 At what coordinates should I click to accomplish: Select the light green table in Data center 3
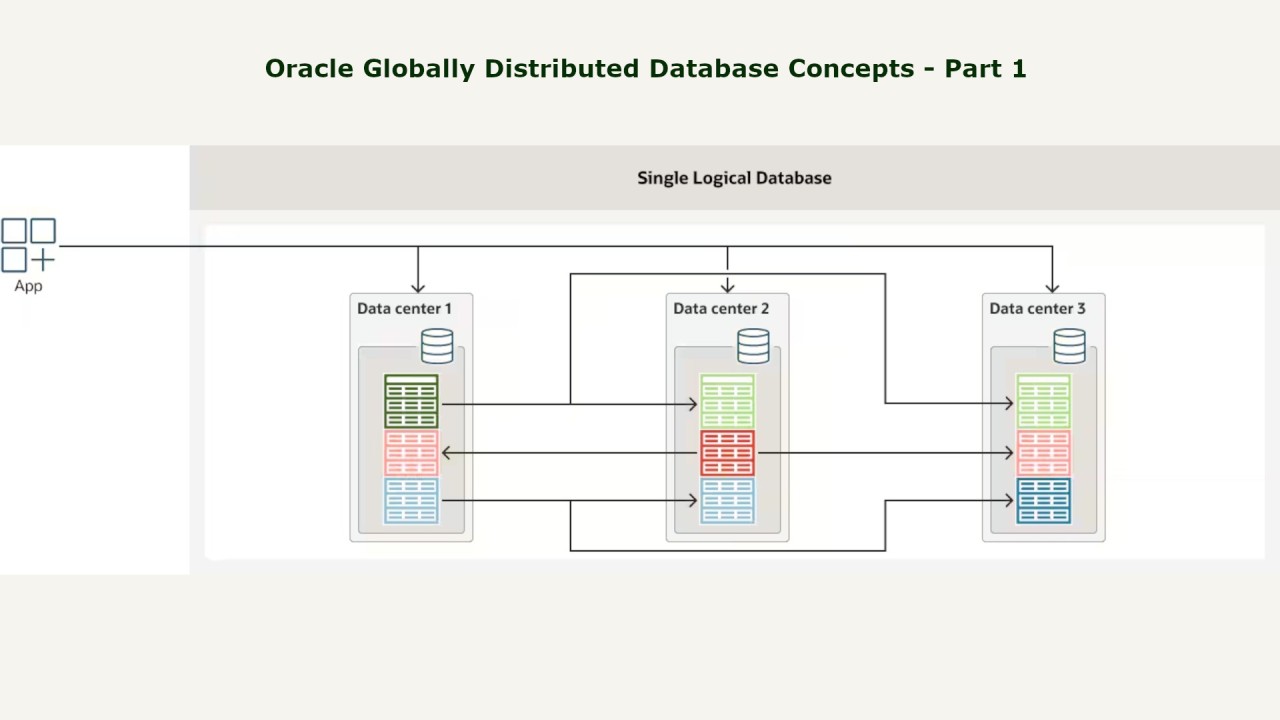click(x=1043, y=401)
